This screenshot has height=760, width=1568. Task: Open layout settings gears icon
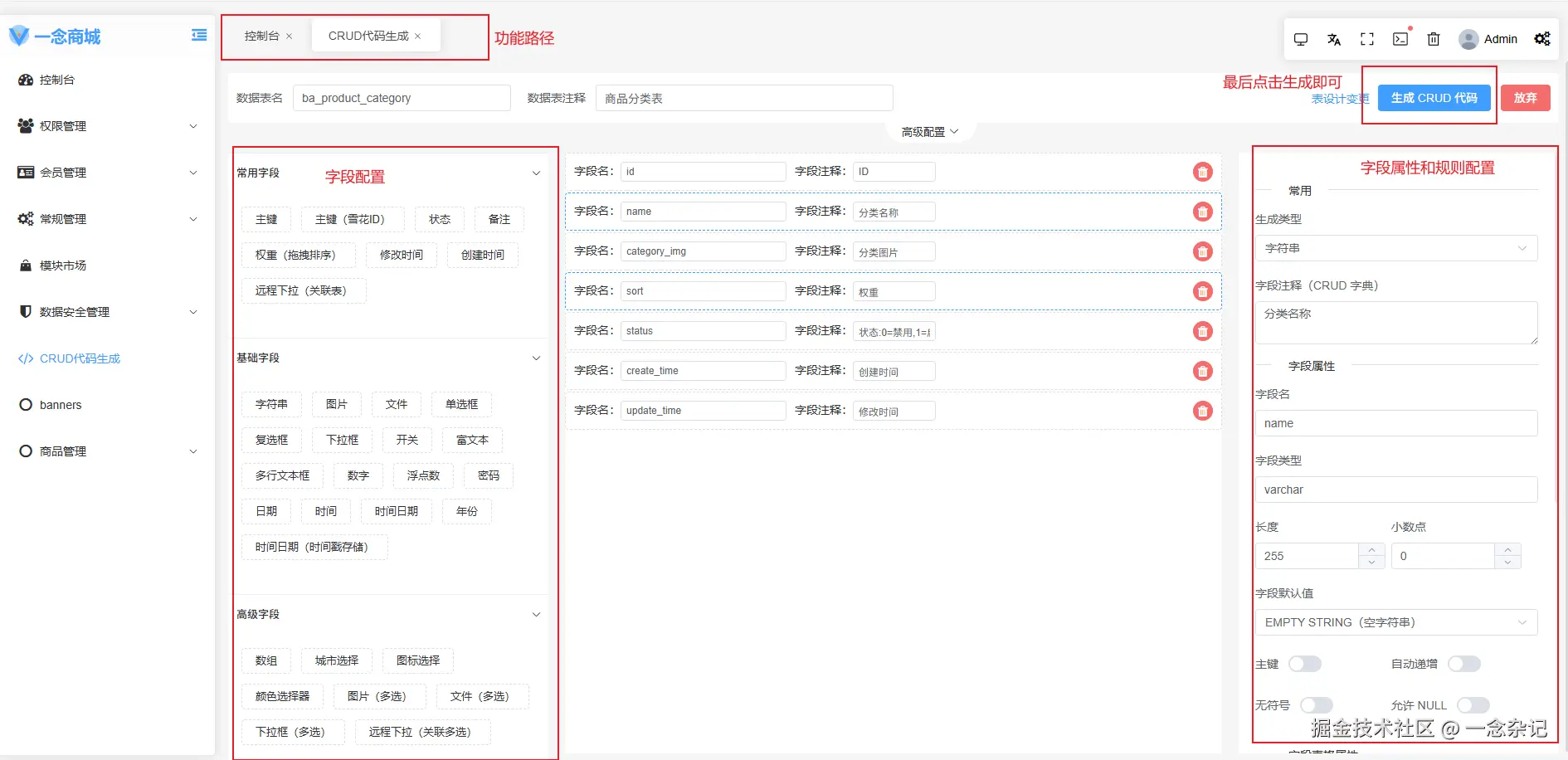coord(1542,39)
